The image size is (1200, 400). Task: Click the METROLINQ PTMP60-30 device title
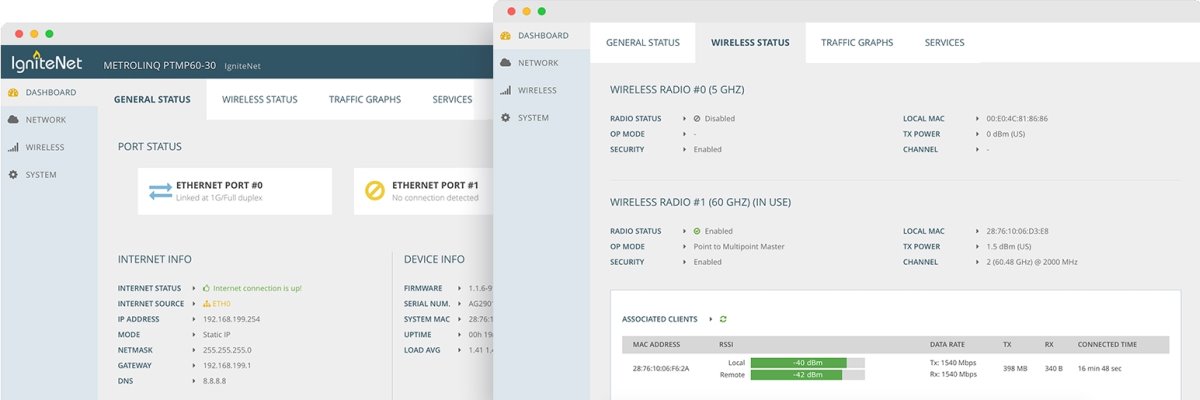click(x=160, y=66)
